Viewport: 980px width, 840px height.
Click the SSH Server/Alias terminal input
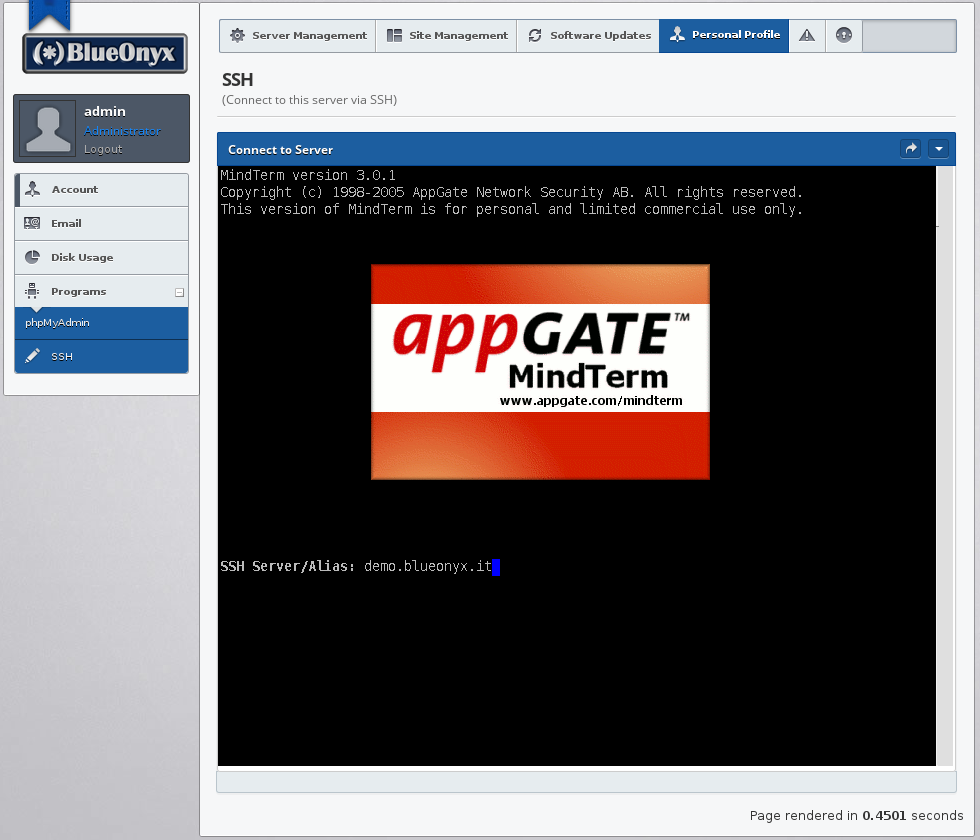click(432, 567)
